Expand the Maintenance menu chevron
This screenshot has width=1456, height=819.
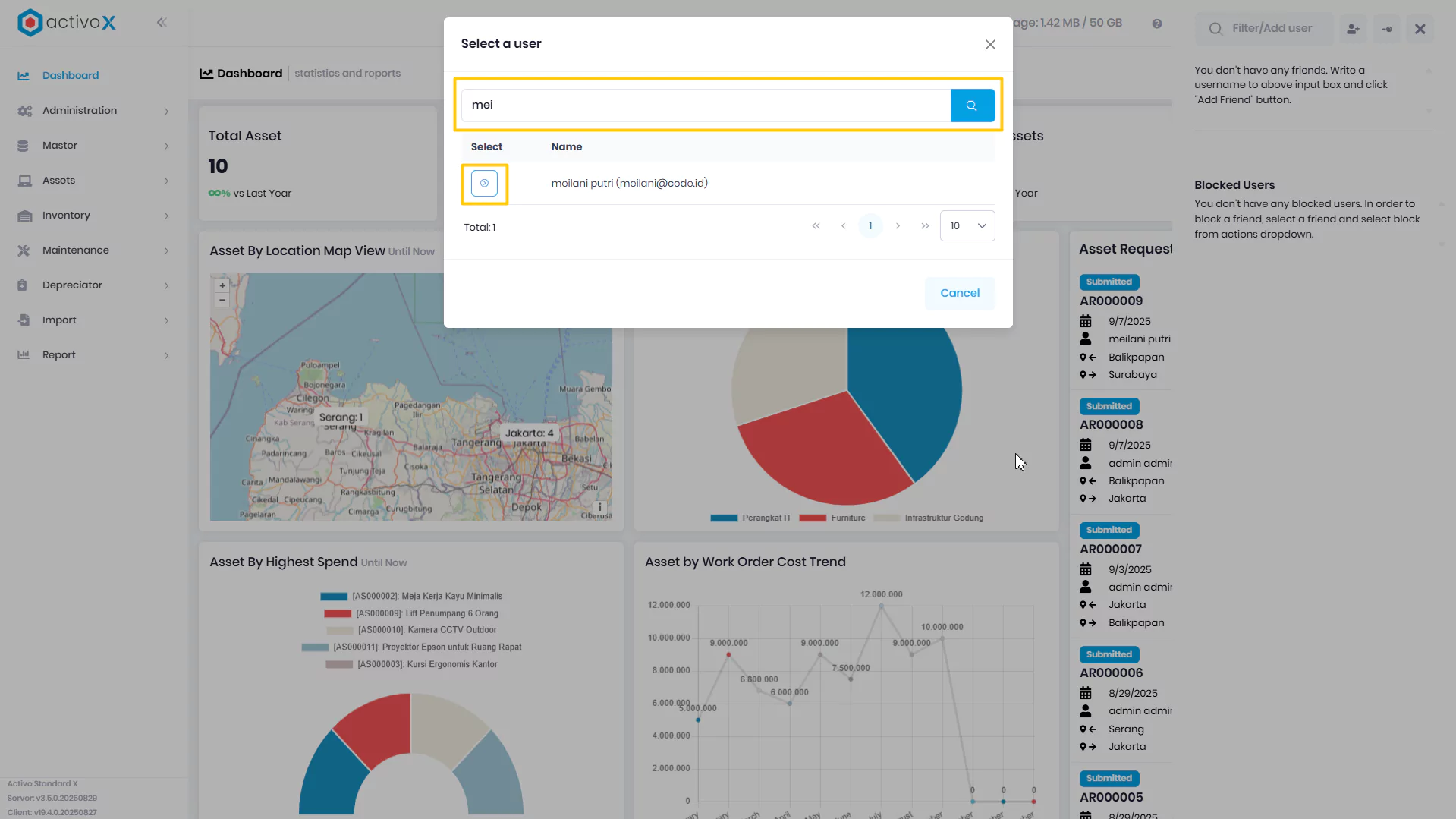pyautogui.click(x=166, y=250)
